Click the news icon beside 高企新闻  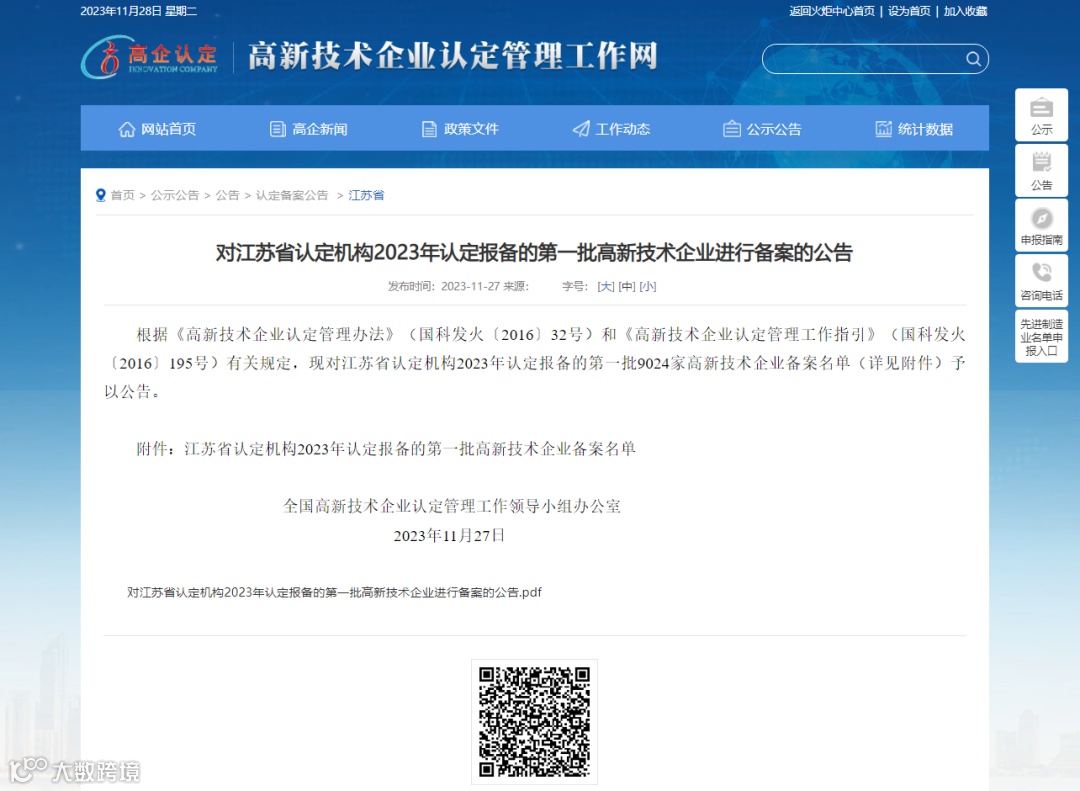(x=278, y=129)
